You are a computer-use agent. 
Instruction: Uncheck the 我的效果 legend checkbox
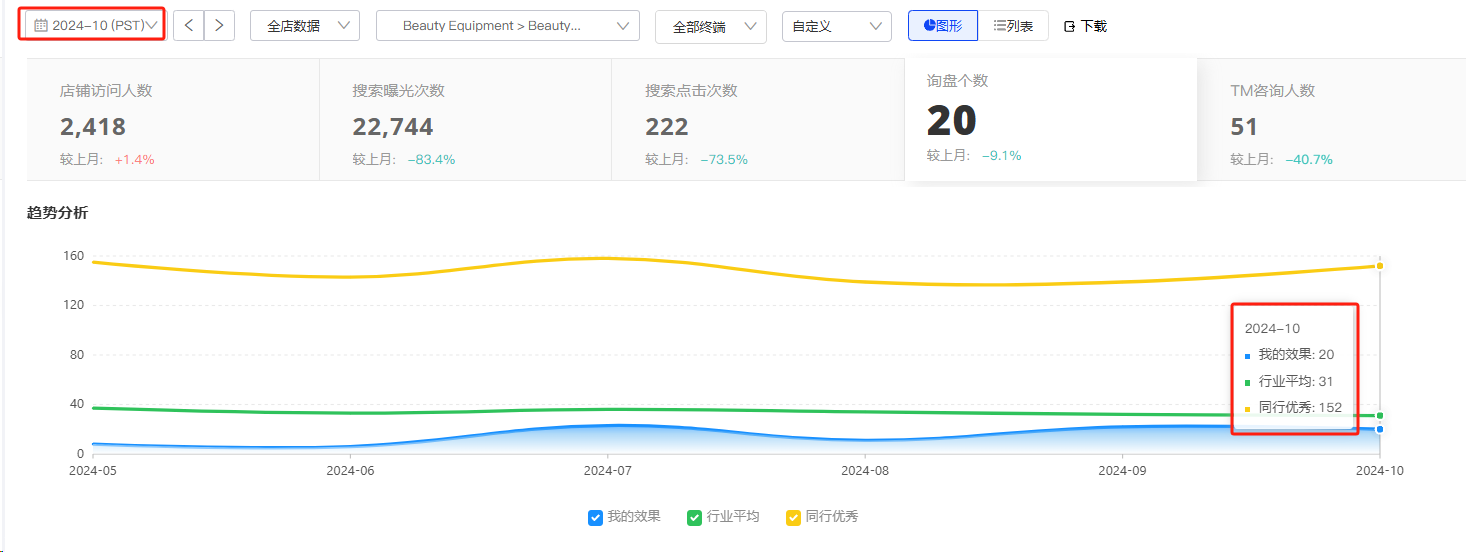pos(595,517)
